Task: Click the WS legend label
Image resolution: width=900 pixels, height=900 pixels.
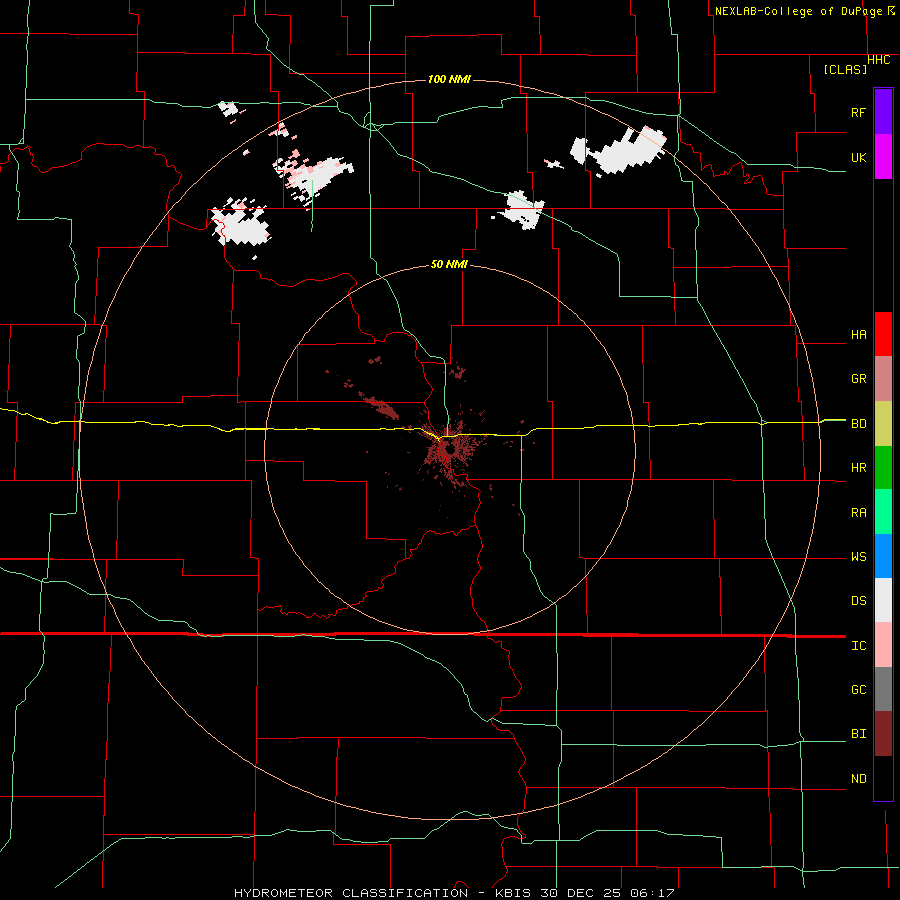Action: click(858, 557)
